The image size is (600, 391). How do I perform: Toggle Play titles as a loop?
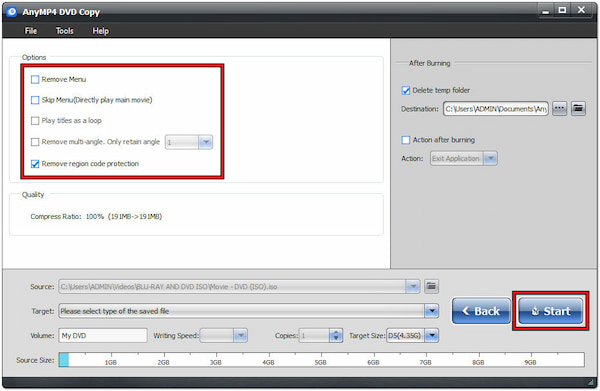tap(35, 121)
